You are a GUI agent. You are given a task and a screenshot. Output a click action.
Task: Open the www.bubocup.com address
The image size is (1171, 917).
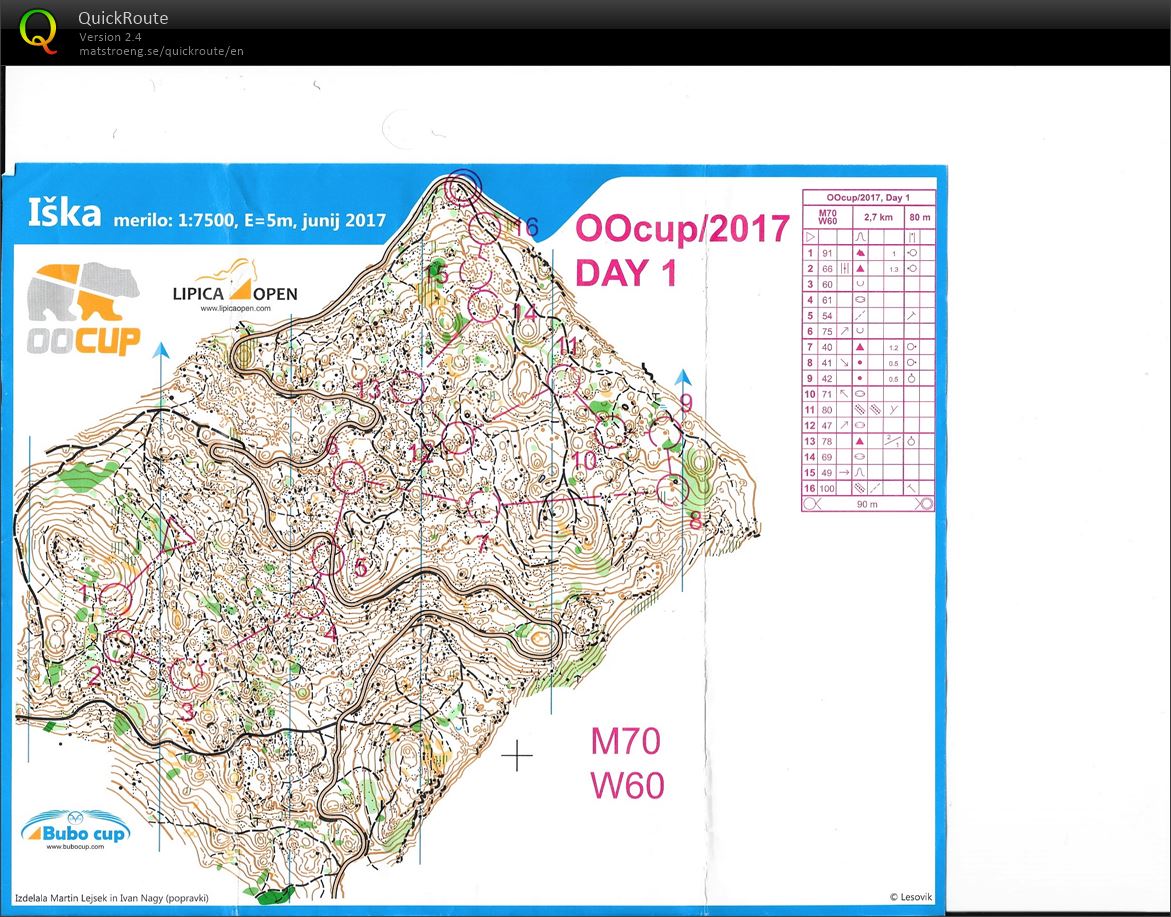tap(75, 846)
